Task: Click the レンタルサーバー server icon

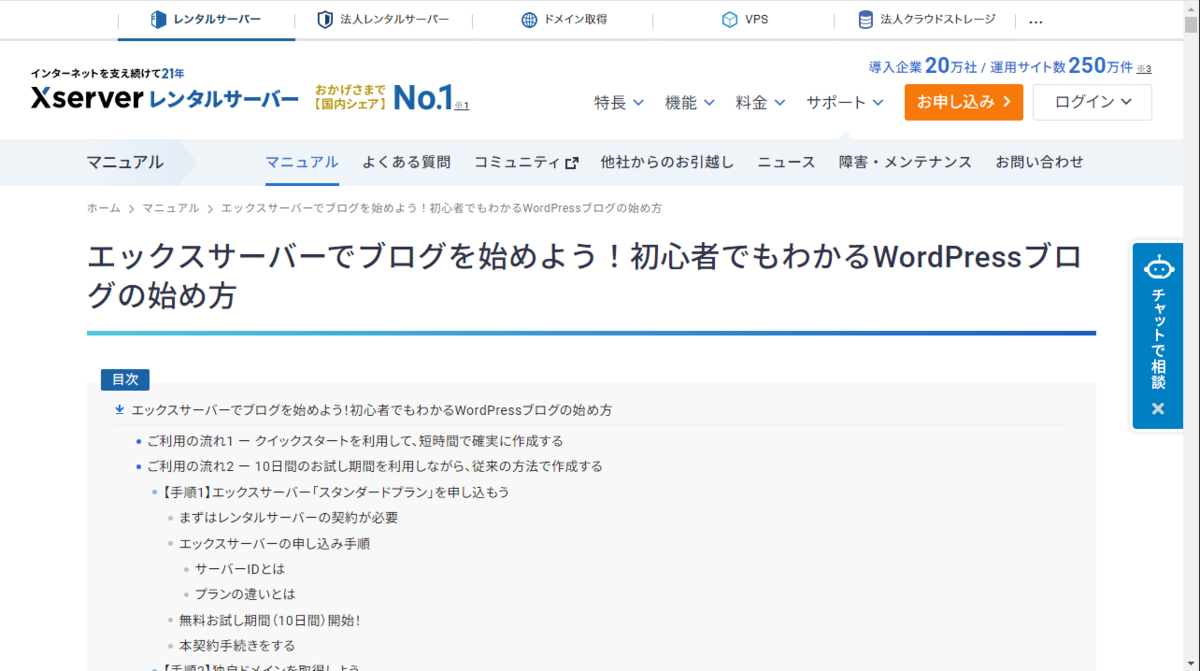Action: [x=158, y=19]
